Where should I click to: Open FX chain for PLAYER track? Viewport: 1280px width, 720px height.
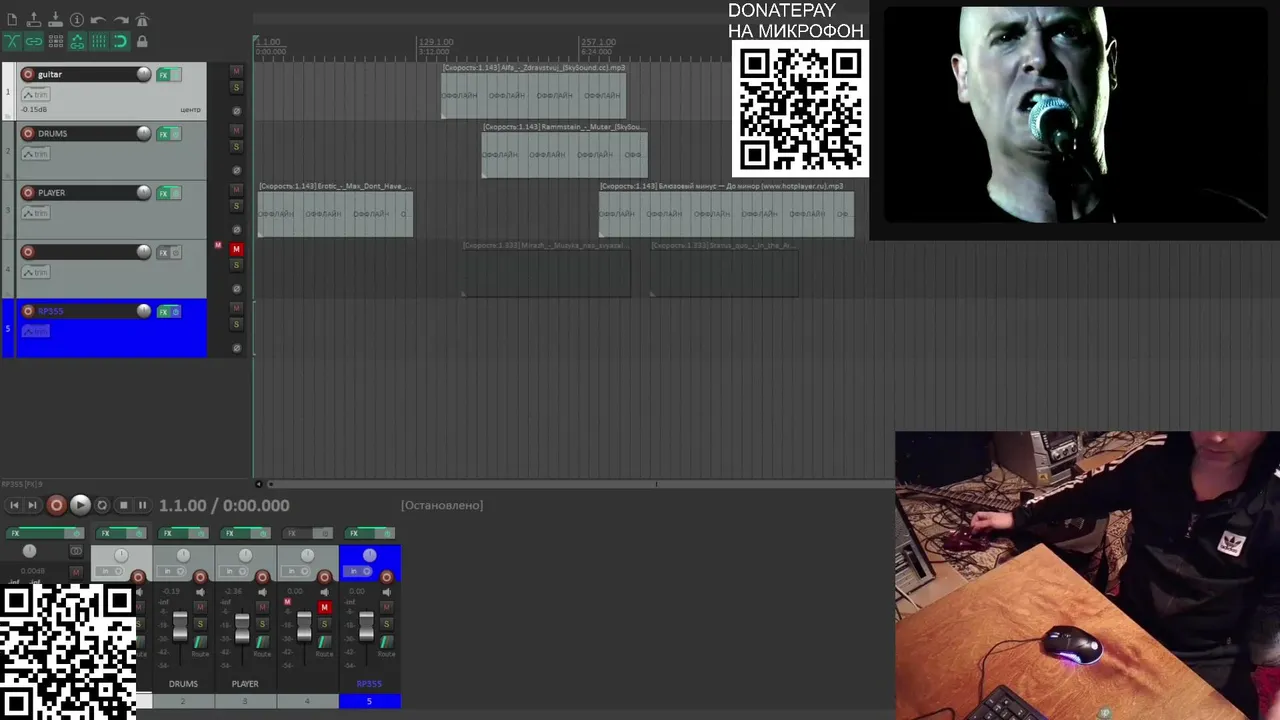[x=163, y=193]
